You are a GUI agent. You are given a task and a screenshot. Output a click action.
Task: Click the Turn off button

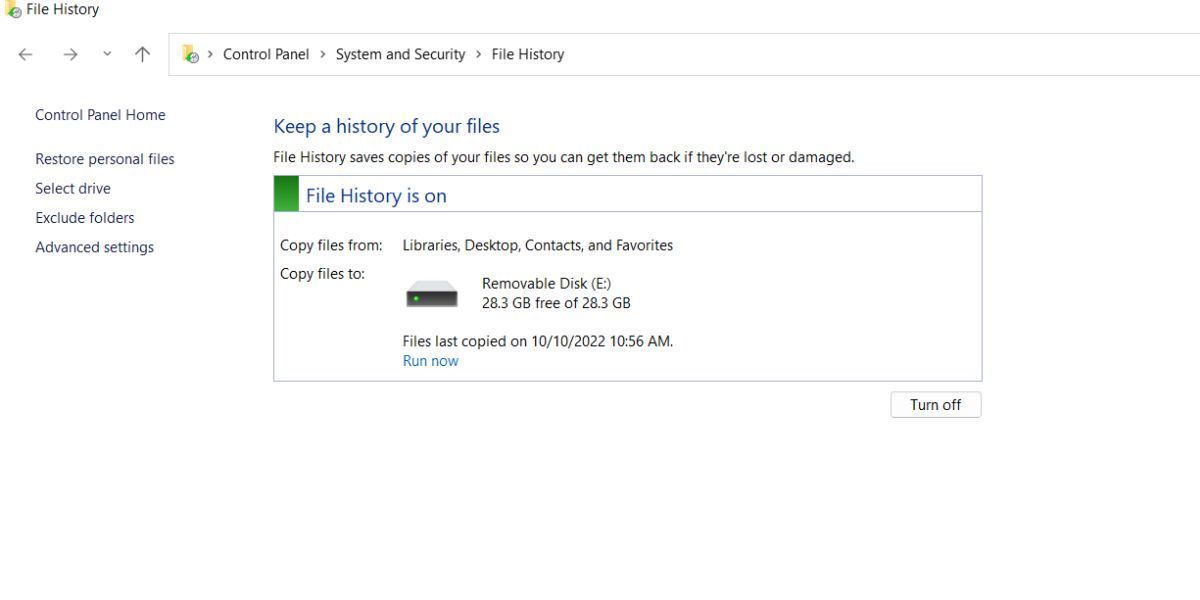click(936, 405)
